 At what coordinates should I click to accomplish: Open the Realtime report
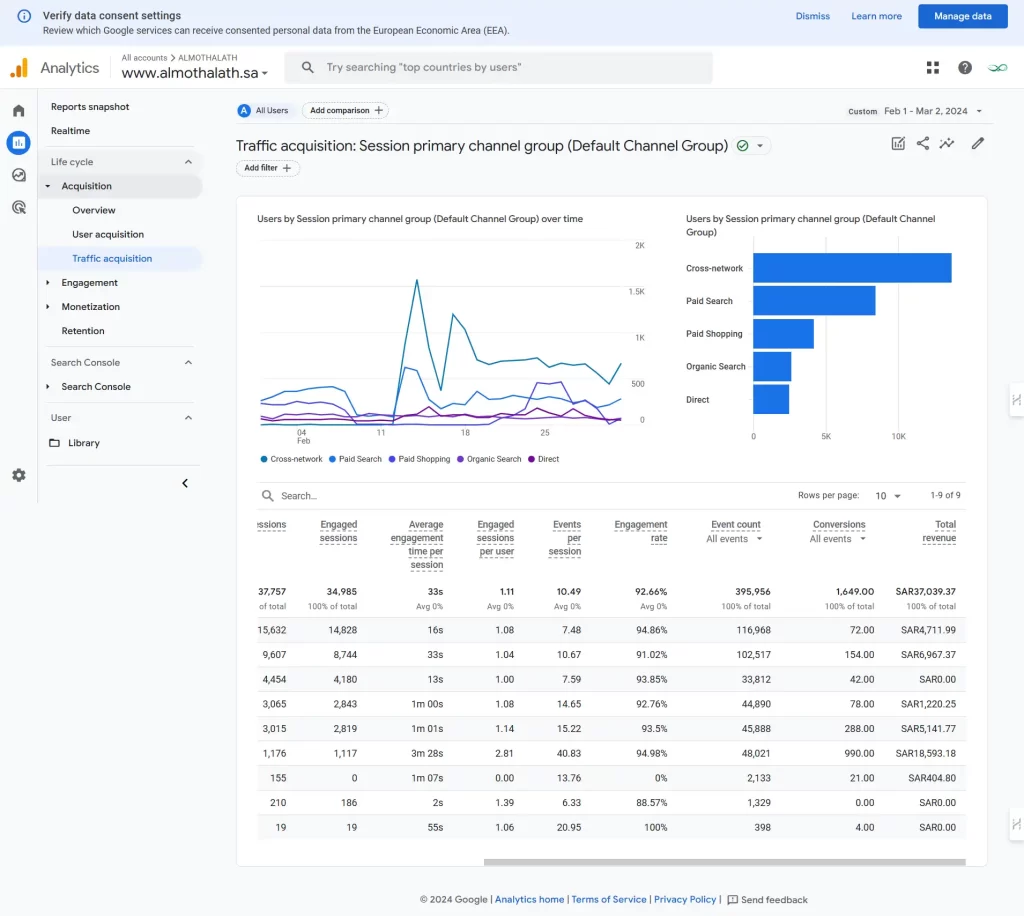click(x=70, y=131)
